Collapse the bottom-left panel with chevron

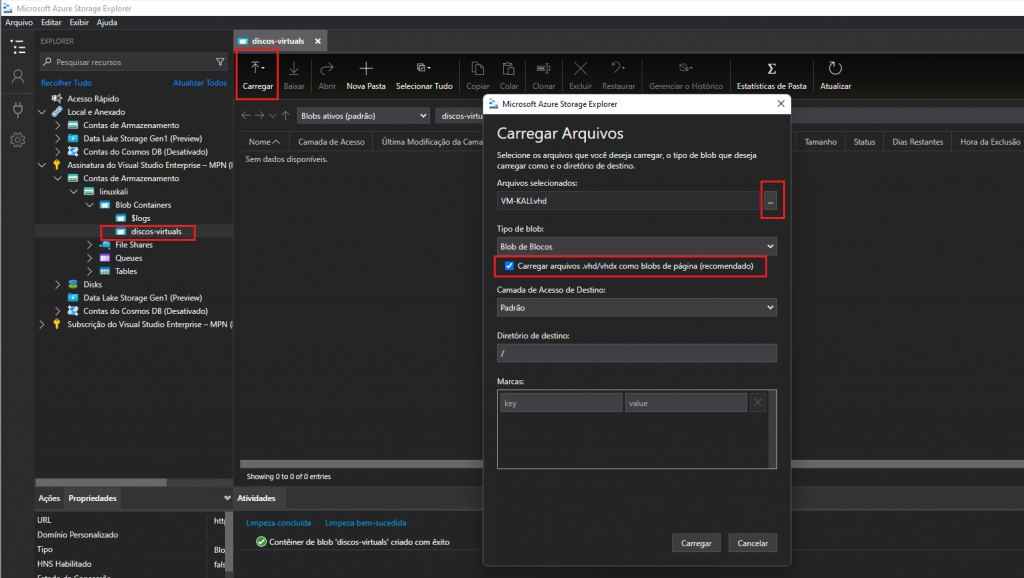[x=227, y=498]
